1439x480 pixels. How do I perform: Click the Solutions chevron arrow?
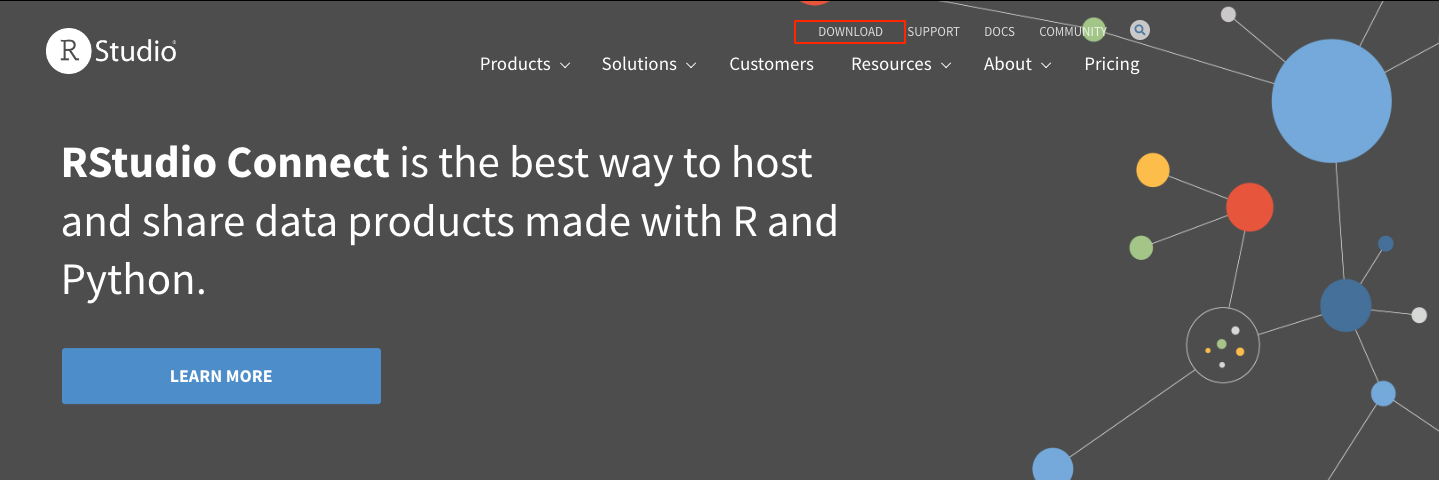click(x=691, y=65)
